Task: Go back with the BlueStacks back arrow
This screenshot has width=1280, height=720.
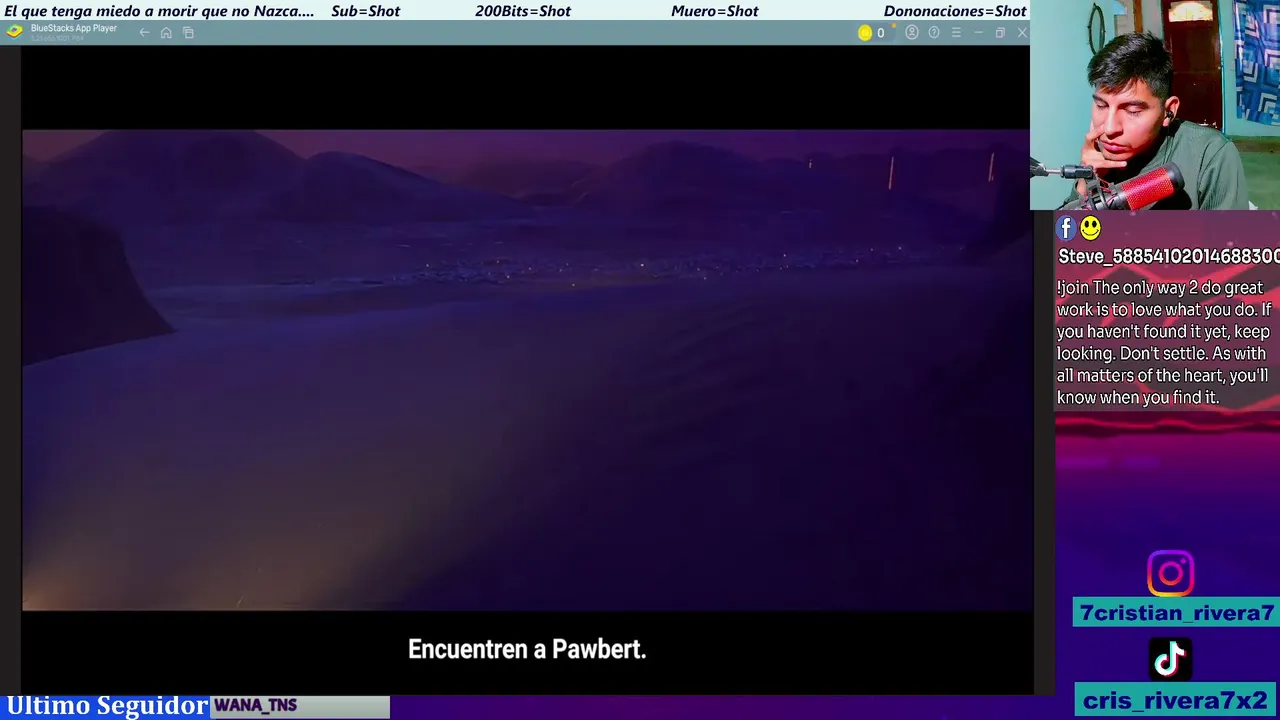Action: click(x=144, y=33)
